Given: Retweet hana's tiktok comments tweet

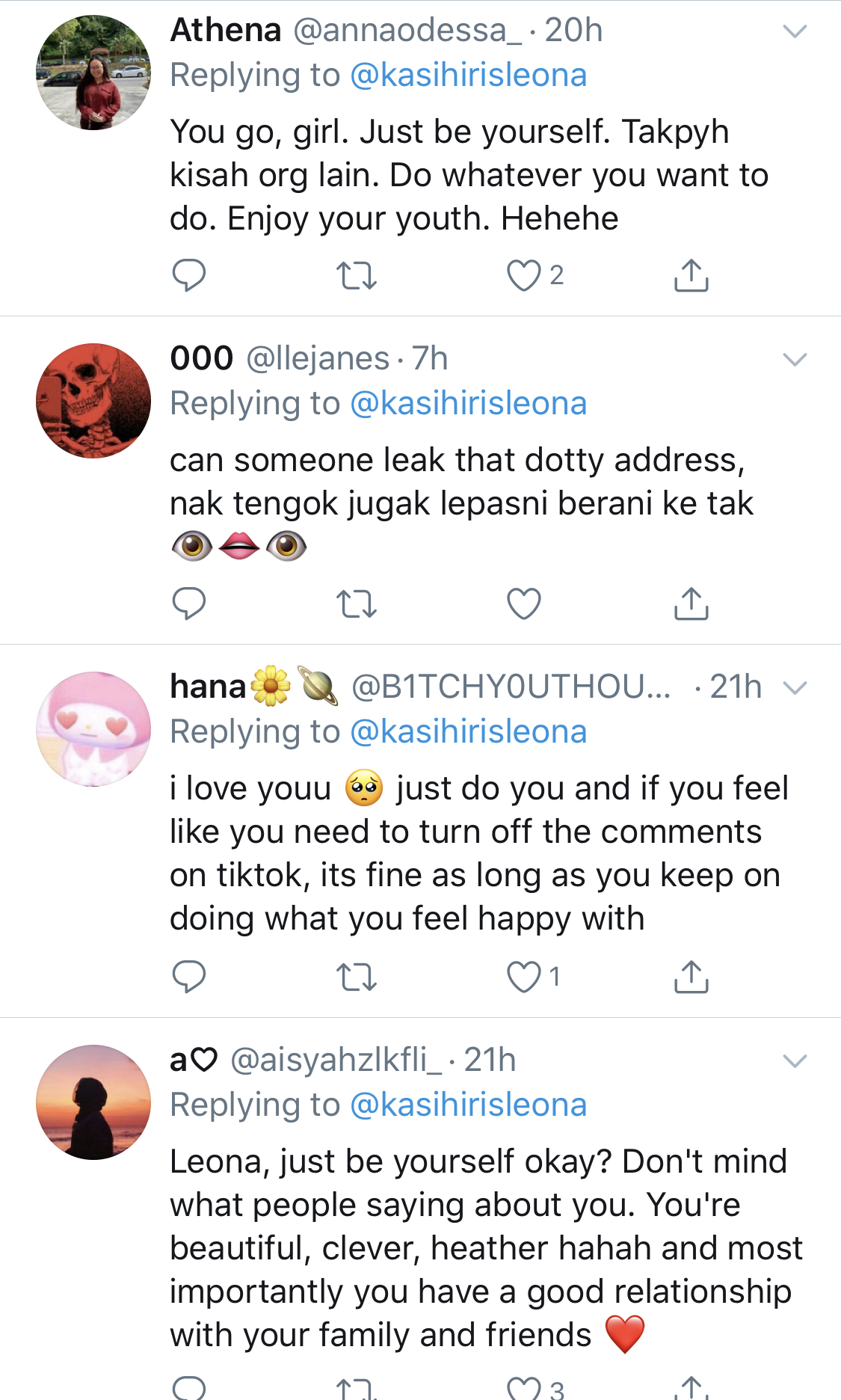Looking at the screenshot, I should click(x=356, y=977).
